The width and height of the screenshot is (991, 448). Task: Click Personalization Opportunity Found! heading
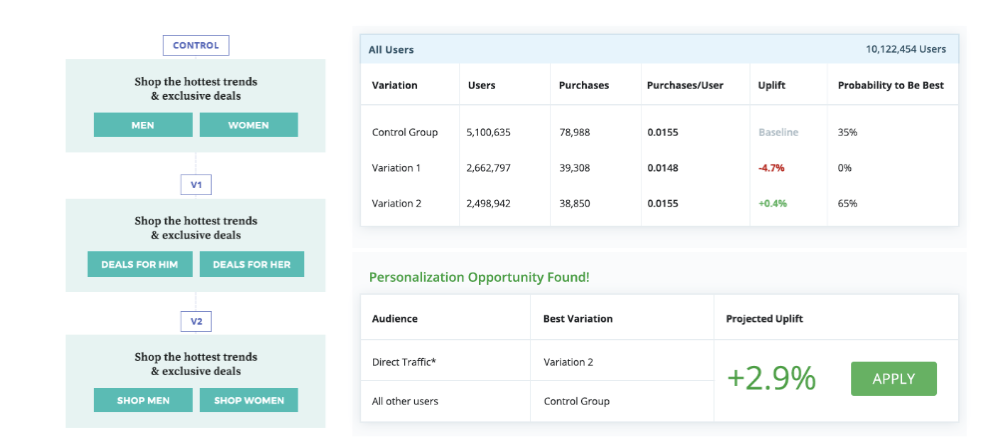[479, 277]
